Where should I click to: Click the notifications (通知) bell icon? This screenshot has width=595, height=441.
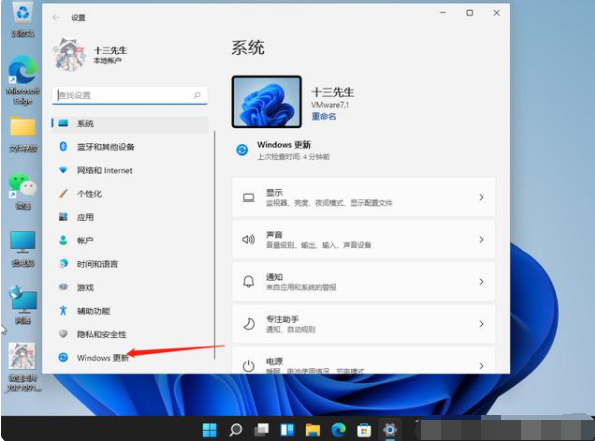click(249, 282)
